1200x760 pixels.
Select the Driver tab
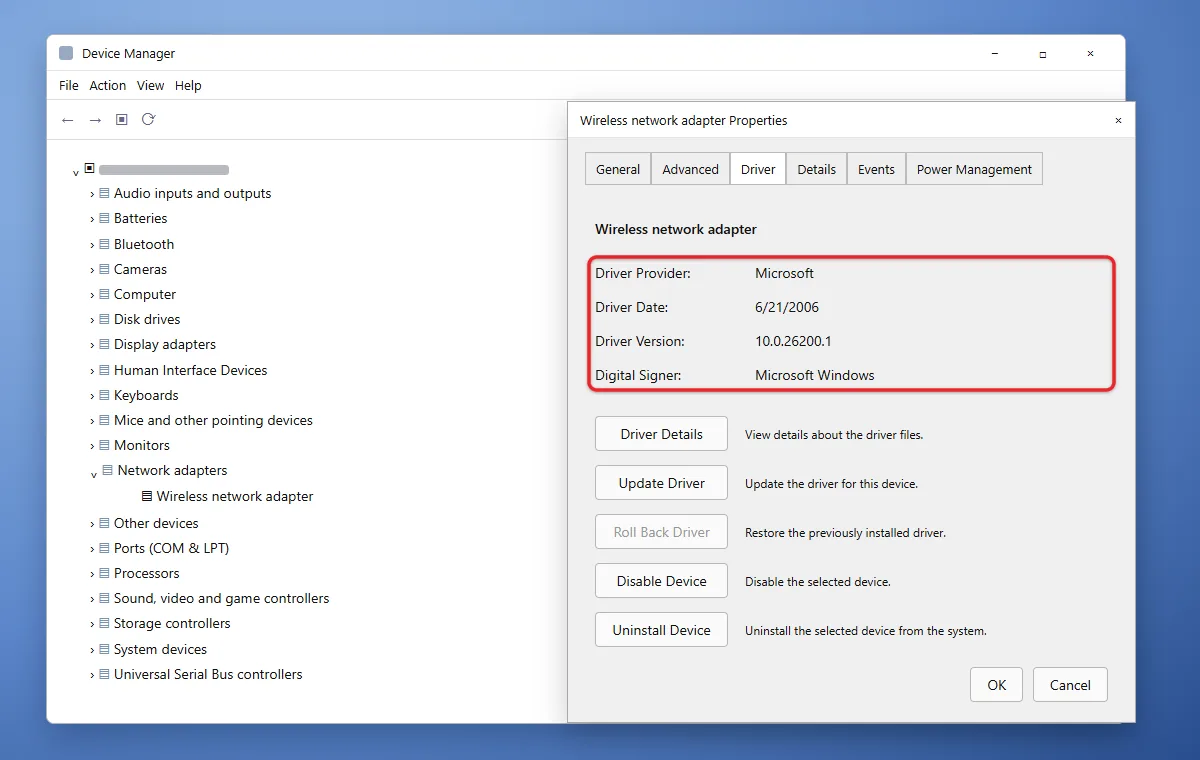pyautogui.click(x=758, y=169)
